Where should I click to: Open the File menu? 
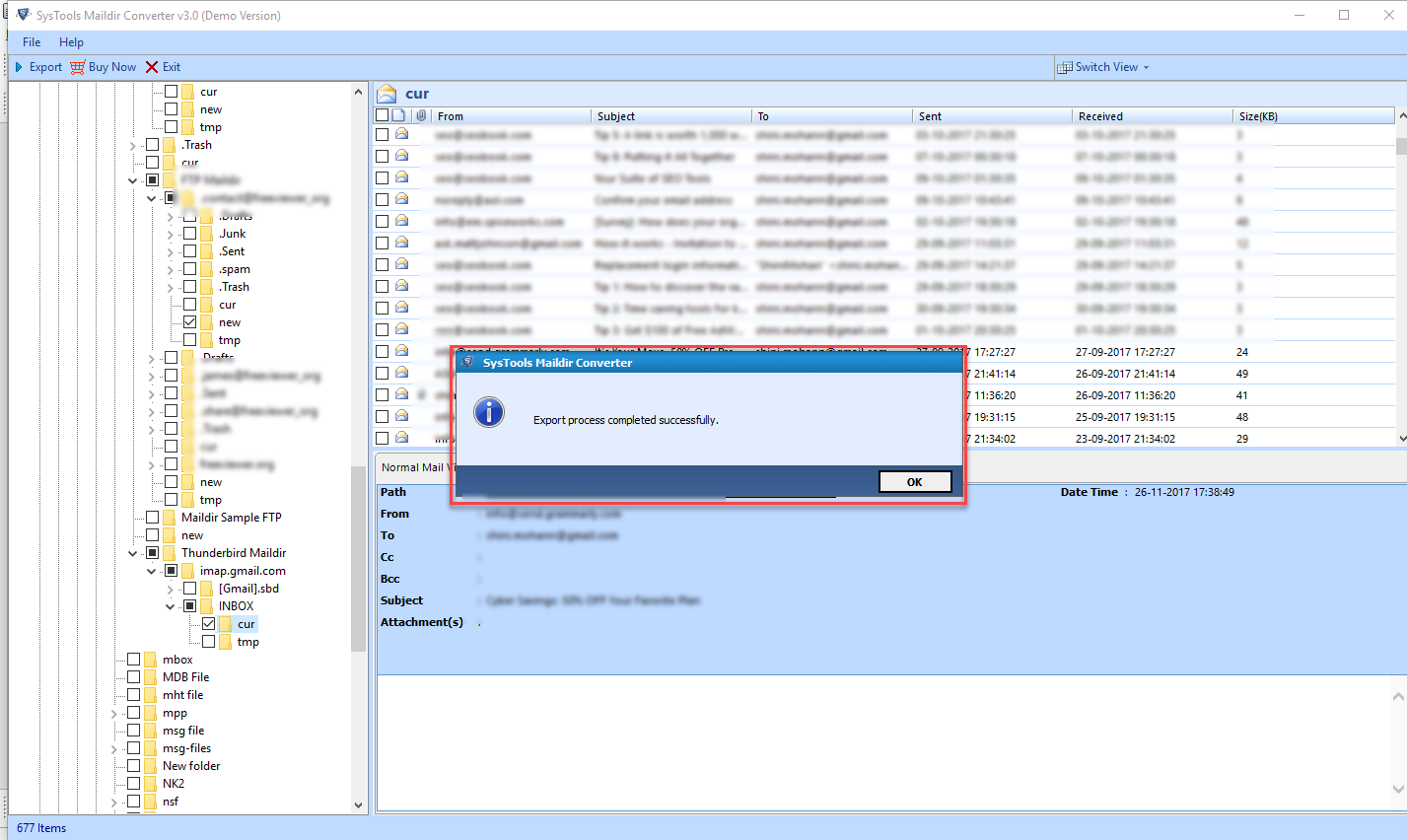pyautogui.click(x=32, y=42)
